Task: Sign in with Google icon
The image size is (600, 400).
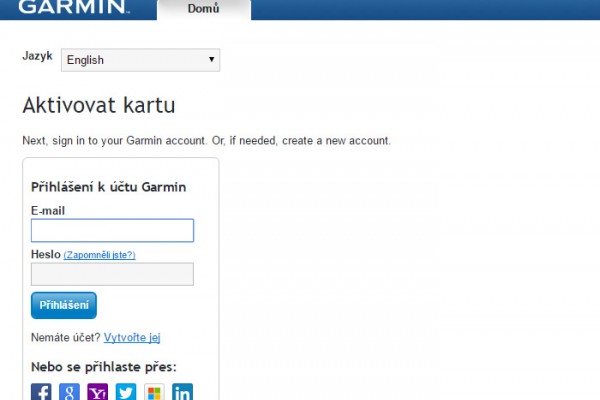Action: [x=69, y=392]
